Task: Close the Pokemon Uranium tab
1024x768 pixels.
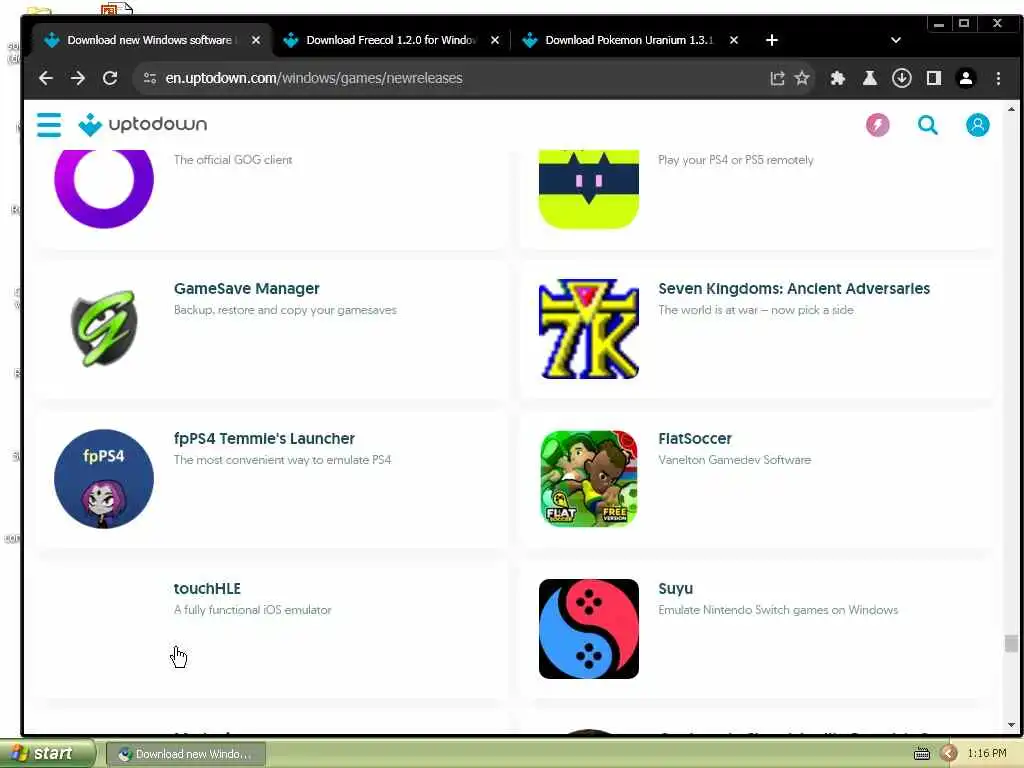Action: pyautogui.click(x=734, y=40)
